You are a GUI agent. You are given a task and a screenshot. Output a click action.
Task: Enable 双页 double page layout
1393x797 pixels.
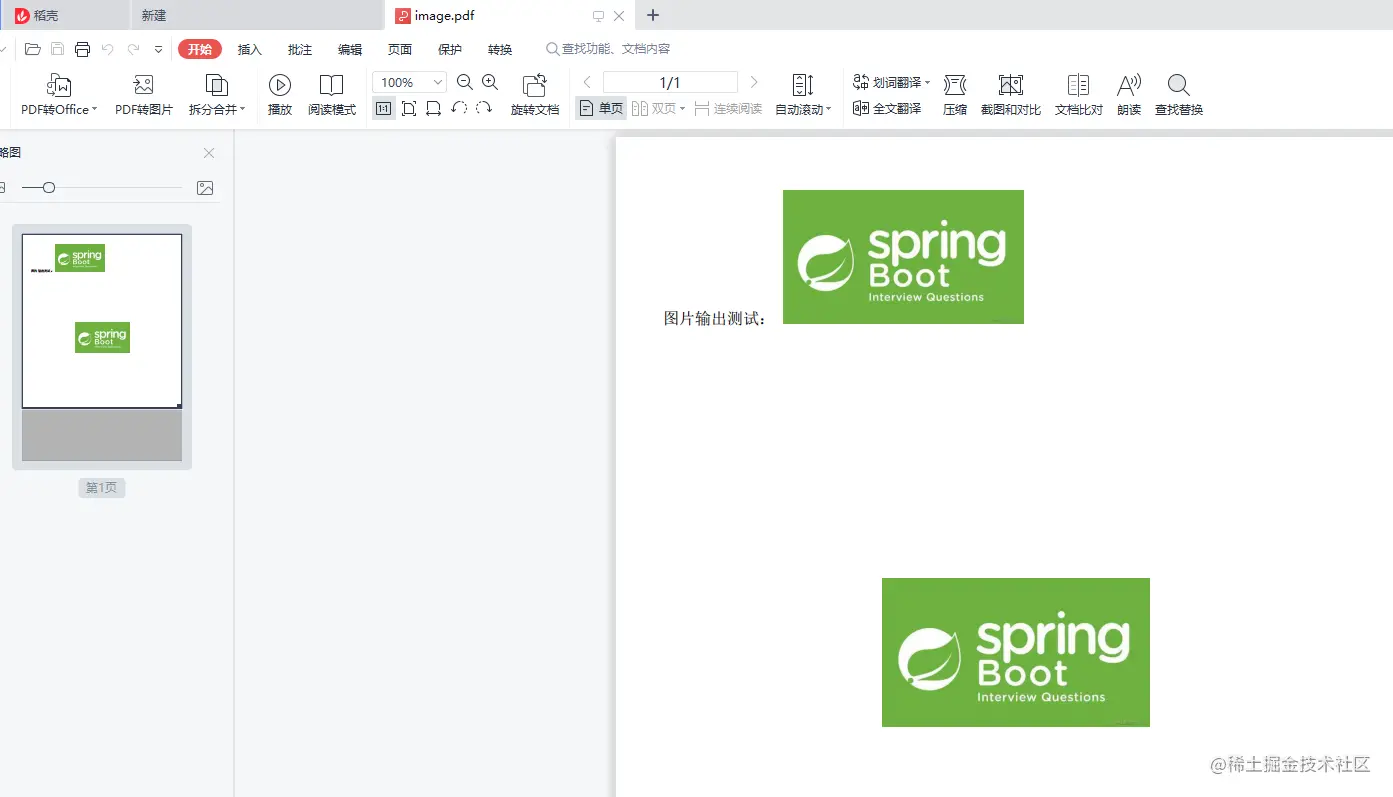tap(658, 108)
